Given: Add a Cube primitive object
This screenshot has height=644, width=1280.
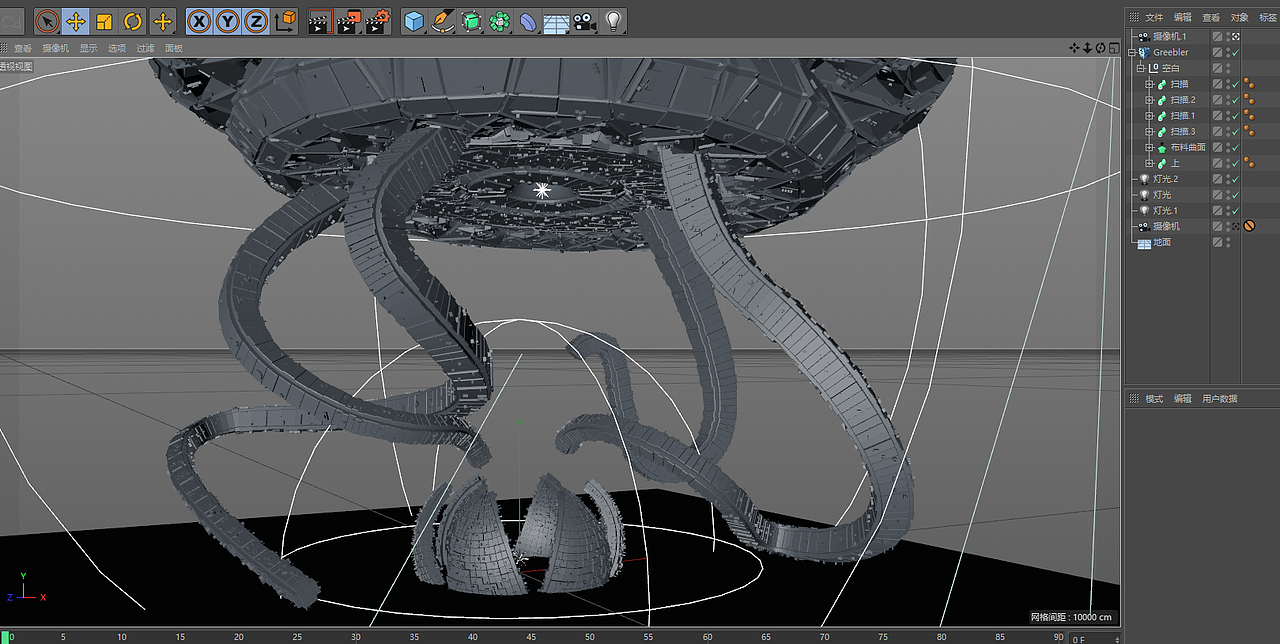Looking at the screenshot, I should click(414, 21).
